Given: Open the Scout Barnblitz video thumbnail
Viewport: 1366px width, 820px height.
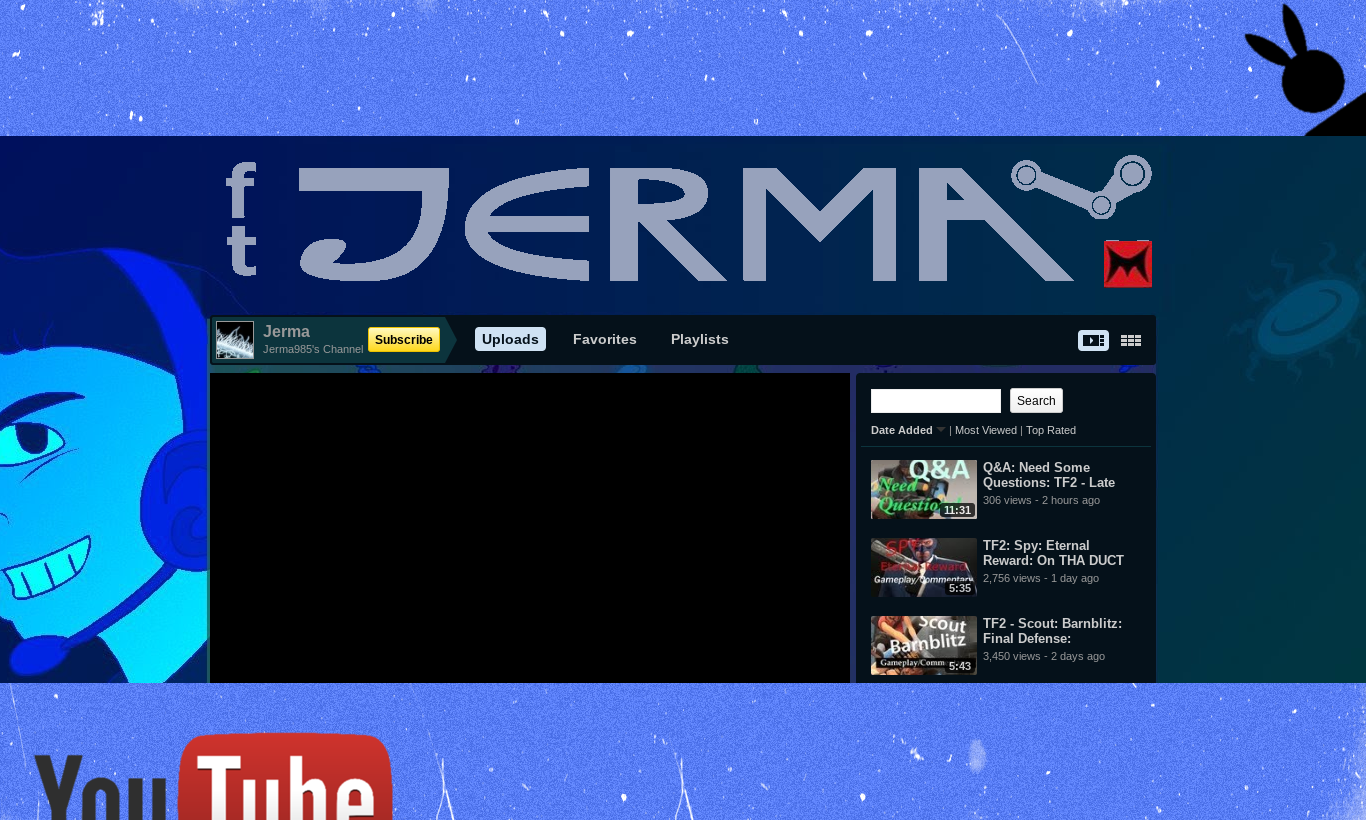Looking at the screenshot, I should coord(924,645).
